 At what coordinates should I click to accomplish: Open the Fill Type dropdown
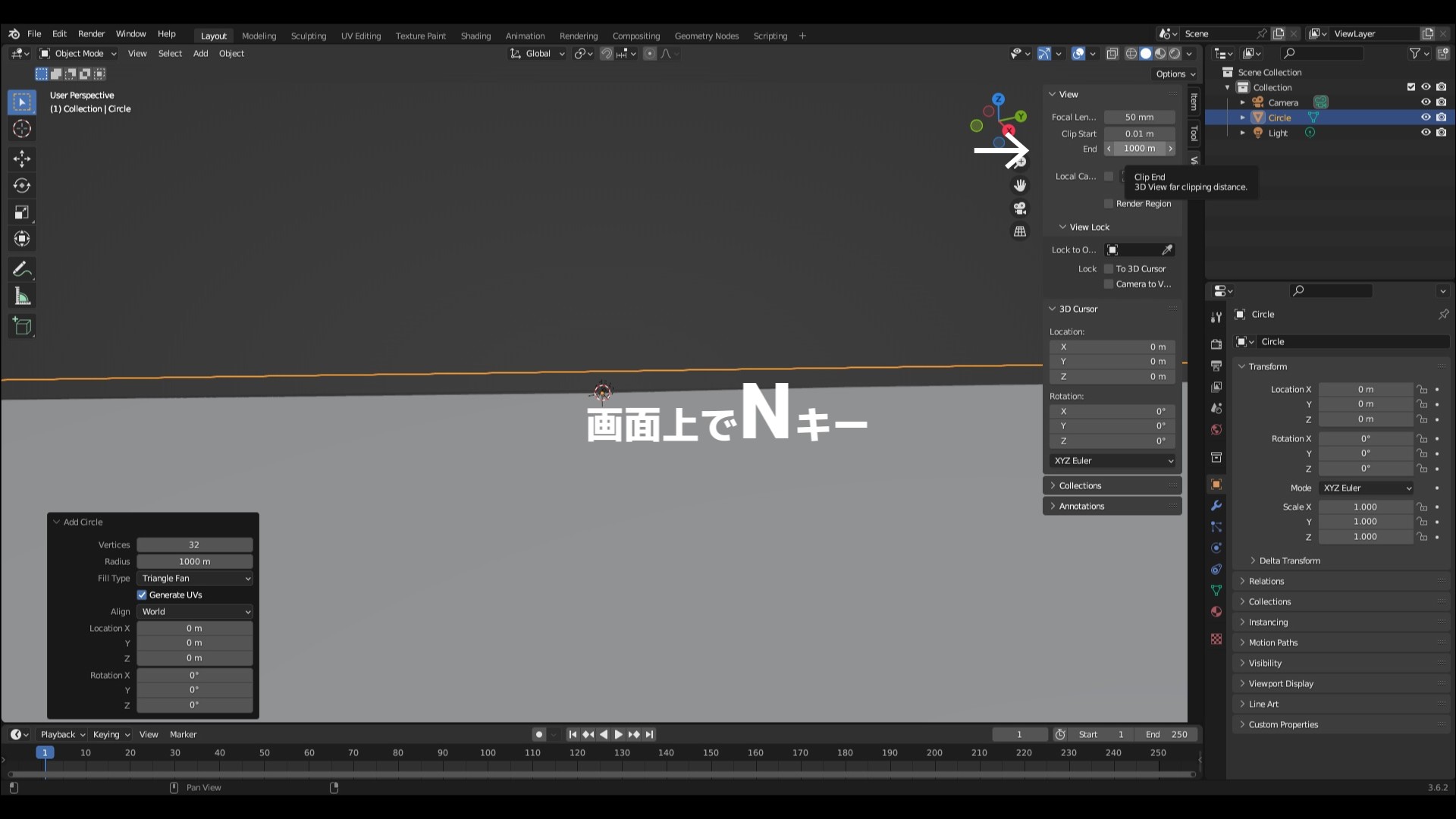(195, 578)
